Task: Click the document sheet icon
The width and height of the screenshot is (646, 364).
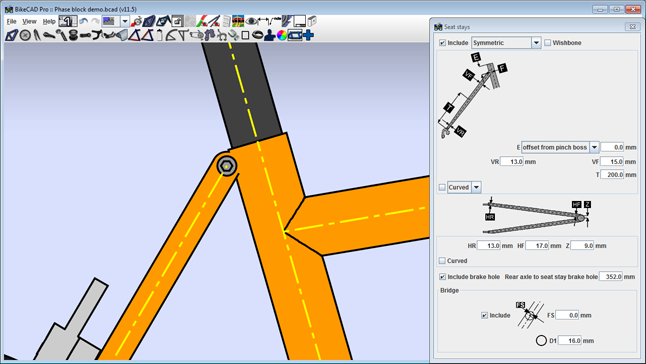Action: [226, 21]
